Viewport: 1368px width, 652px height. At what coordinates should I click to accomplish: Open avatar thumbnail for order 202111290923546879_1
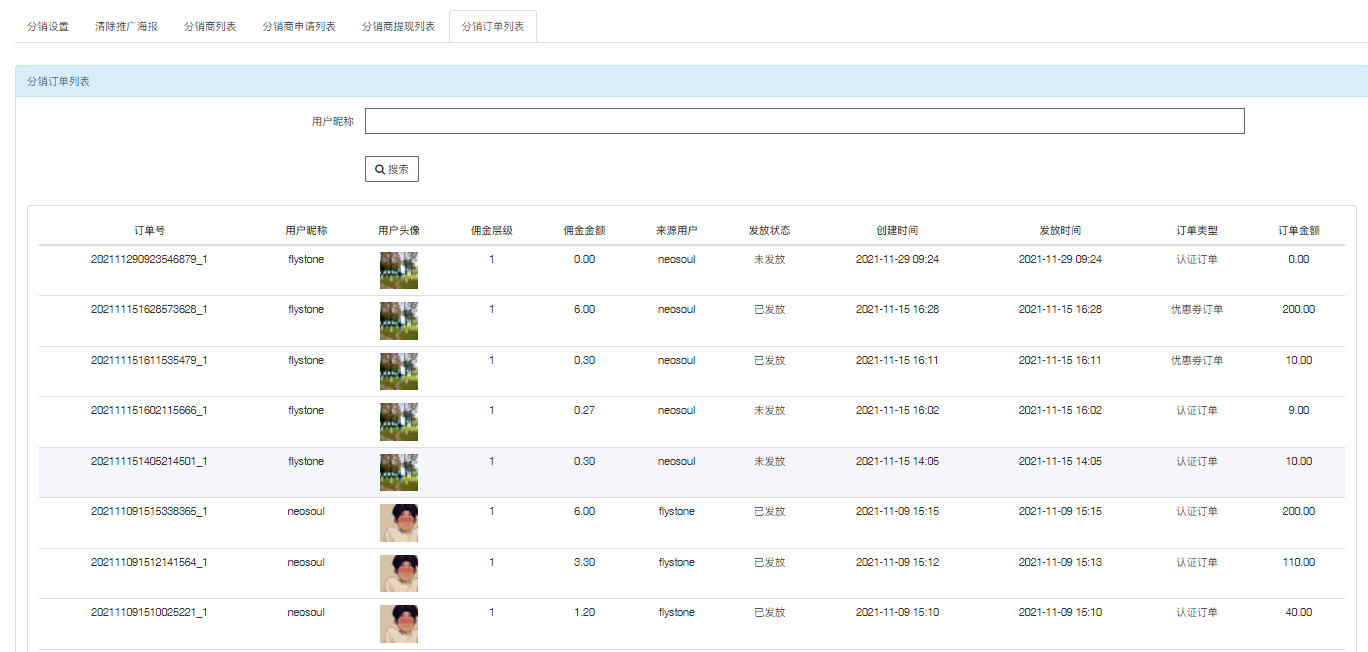click(x=399, y=270)
